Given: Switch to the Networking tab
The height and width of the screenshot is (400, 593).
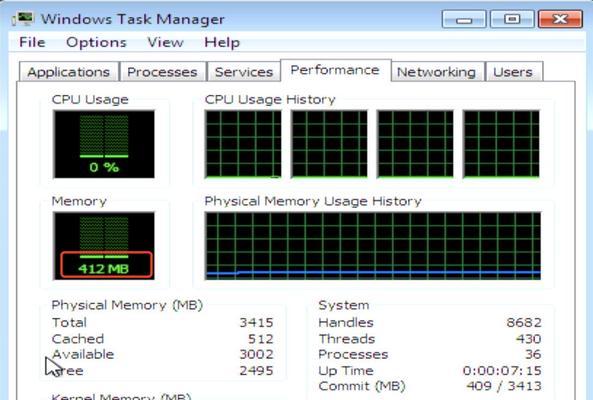Looking at the screenshot, I should coord(436,72).
